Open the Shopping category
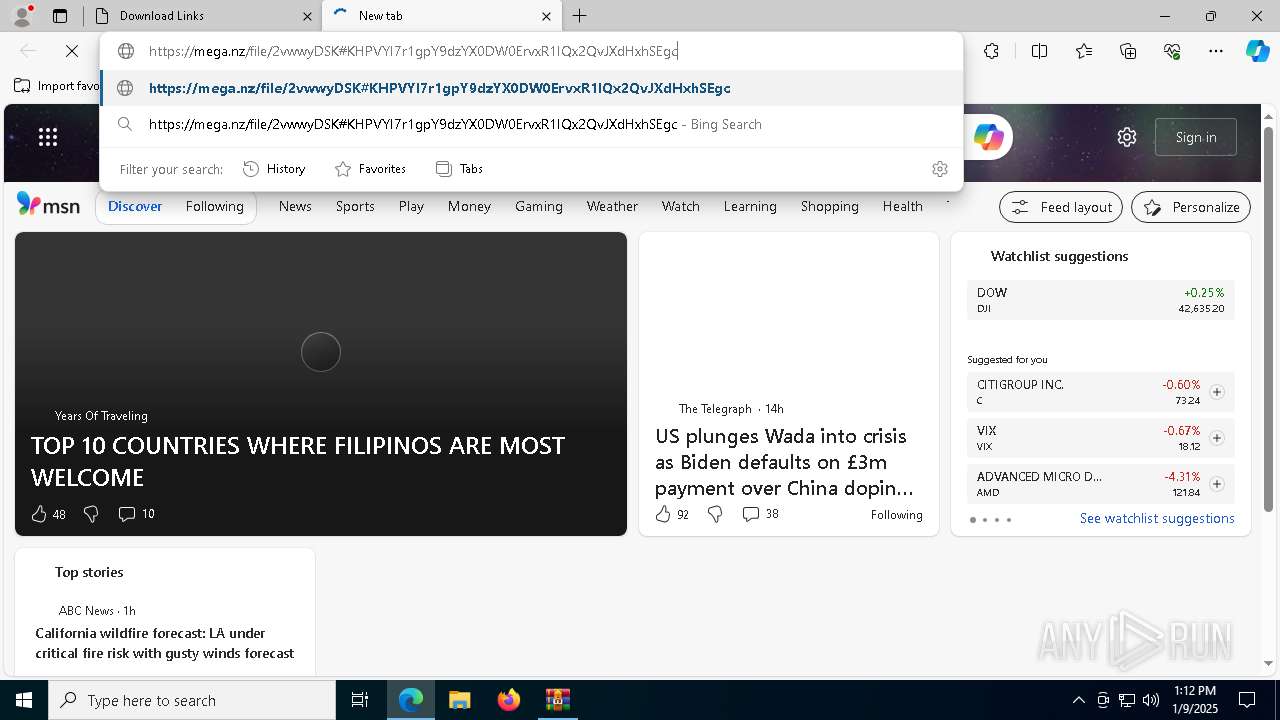This screenshot has width=1280, height=720. [x=829, y=206]
